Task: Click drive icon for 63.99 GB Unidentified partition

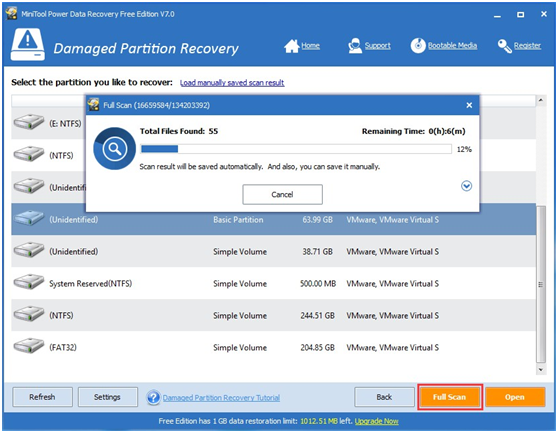Action: (29, 218)
